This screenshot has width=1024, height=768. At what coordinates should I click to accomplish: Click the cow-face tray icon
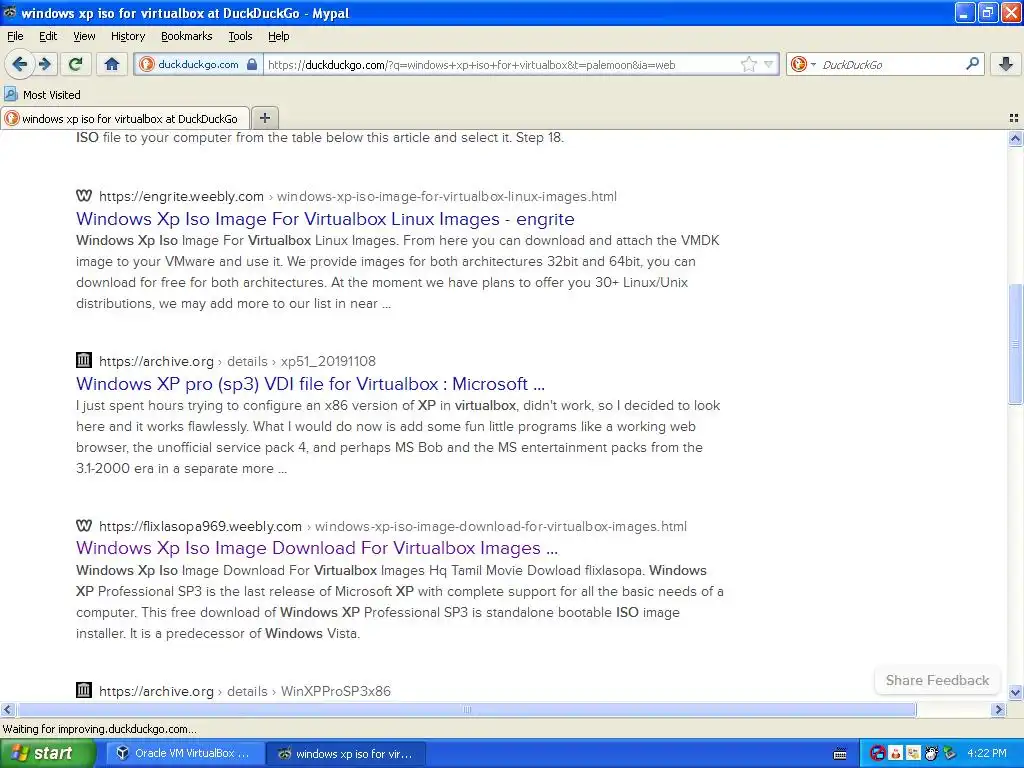pos(931,753)
